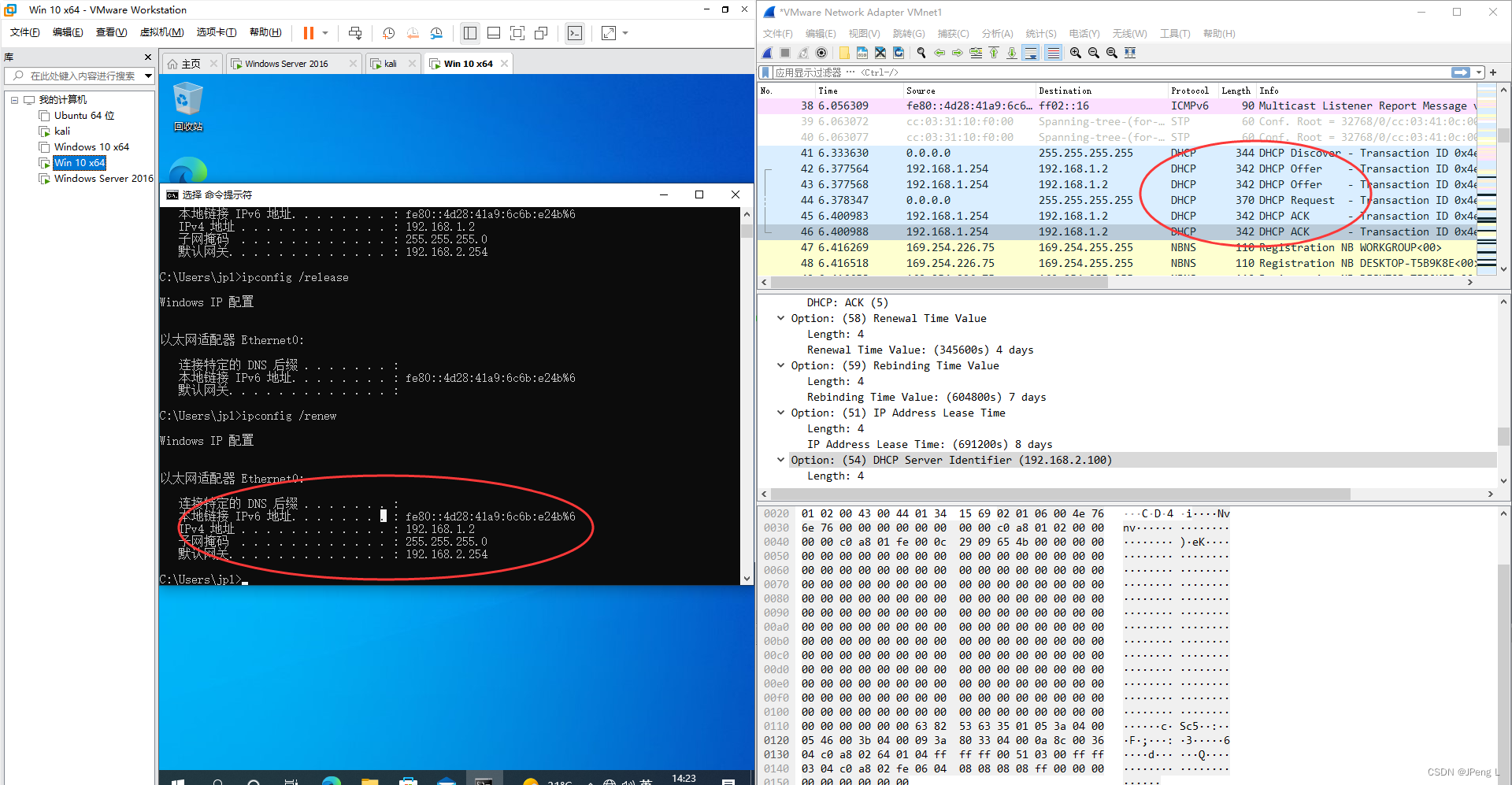1512x785 pixels.
Task: Go back to previous packet in history
Action: tap(939, 53)
